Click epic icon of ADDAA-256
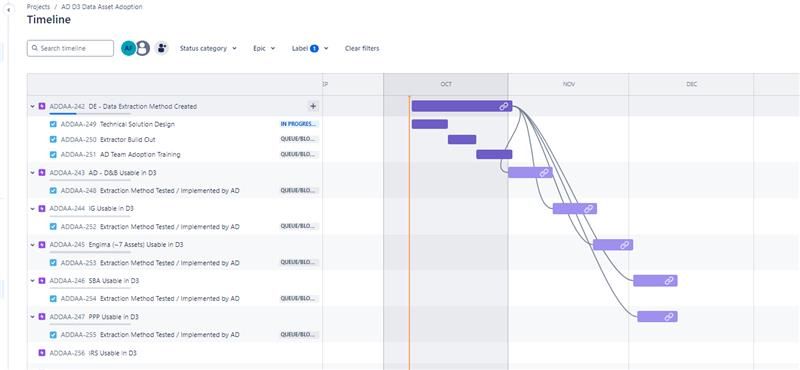This screenshot has height=370, width=800. click(42, 353)
